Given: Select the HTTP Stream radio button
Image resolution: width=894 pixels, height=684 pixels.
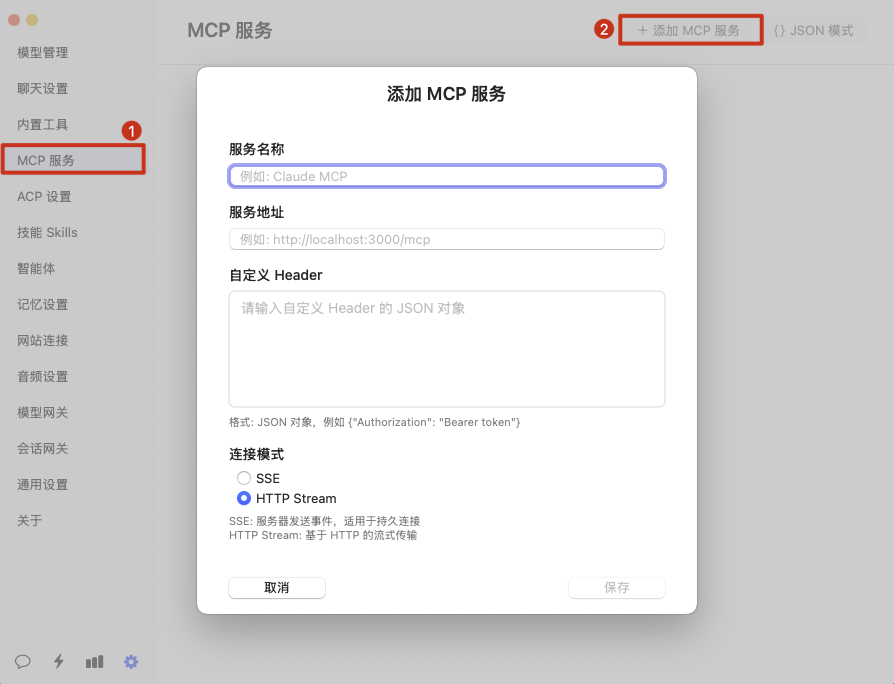Looking at the screenshot, I should (x=243, y=498).
